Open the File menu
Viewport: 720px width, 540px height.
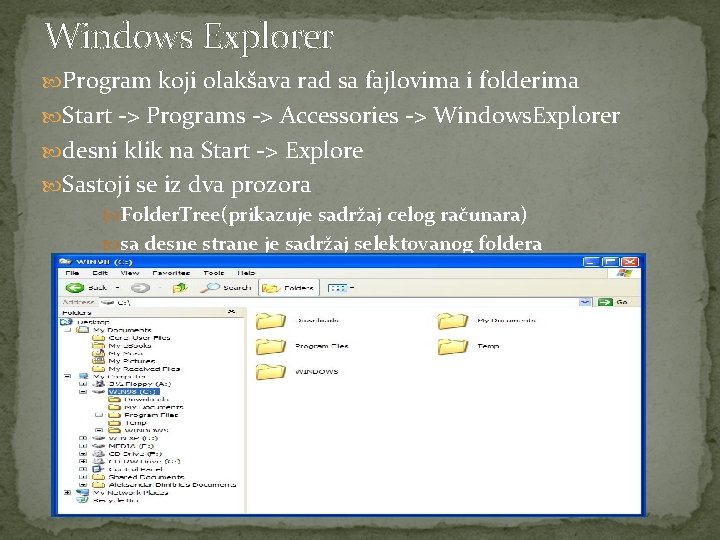pos(73,273)
